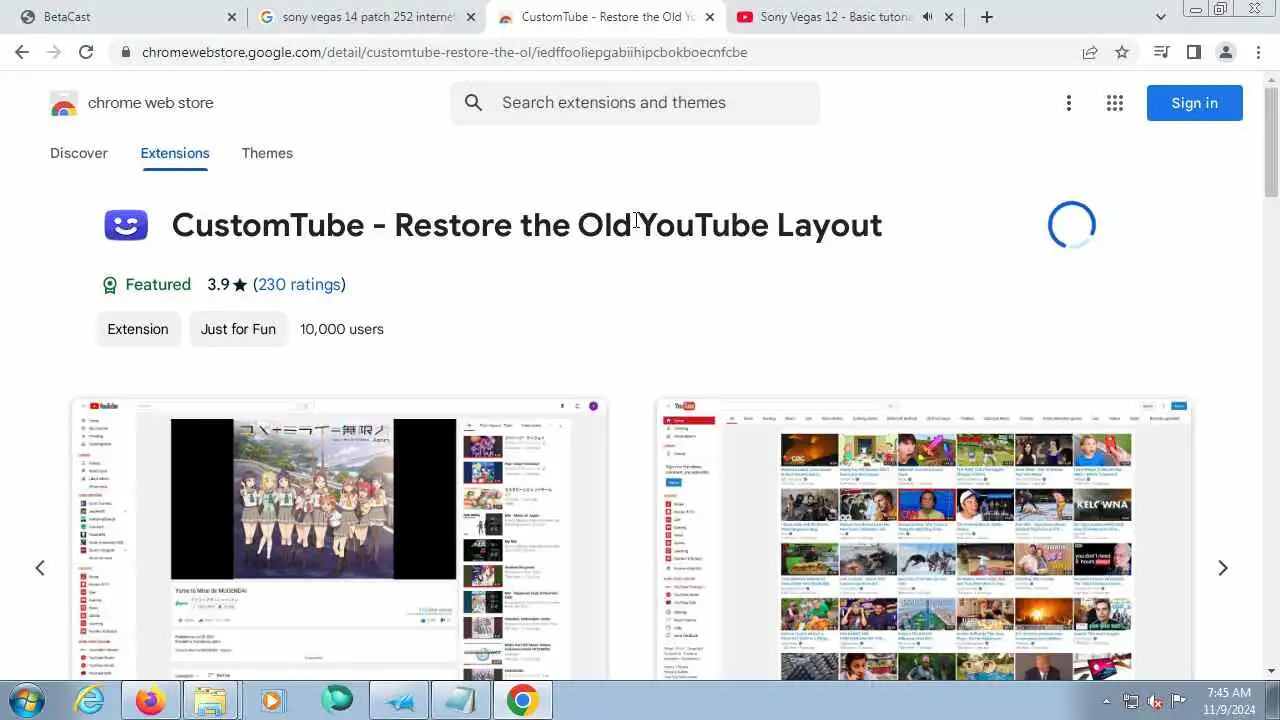Image resolution: width=1280 pixels, height=720 pixels.
Task: Close the BetaCast tab
Action: [x=232, y=17]
